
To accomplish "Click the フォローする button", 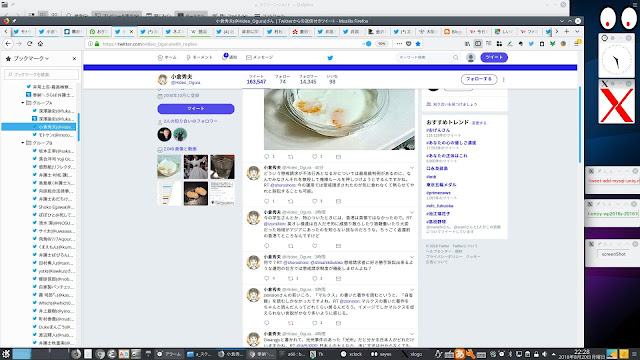I will (x=479, y=79).
